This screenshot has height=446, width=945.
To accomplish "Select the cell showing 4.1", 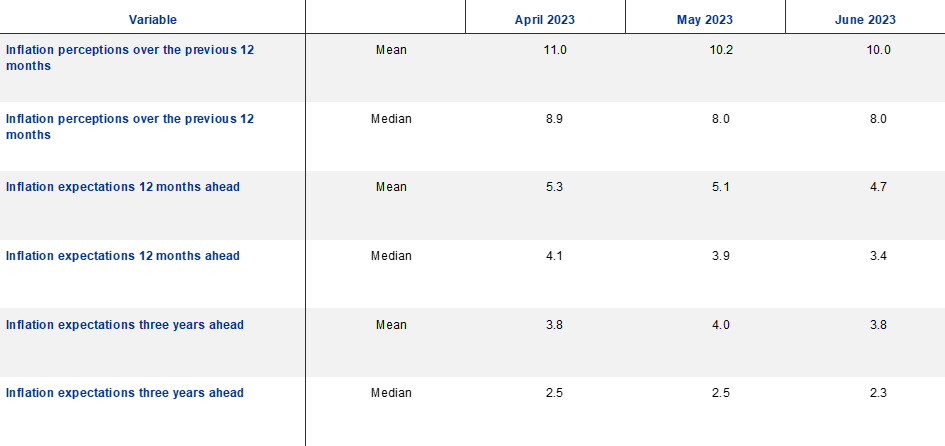I will pos(554,256).
